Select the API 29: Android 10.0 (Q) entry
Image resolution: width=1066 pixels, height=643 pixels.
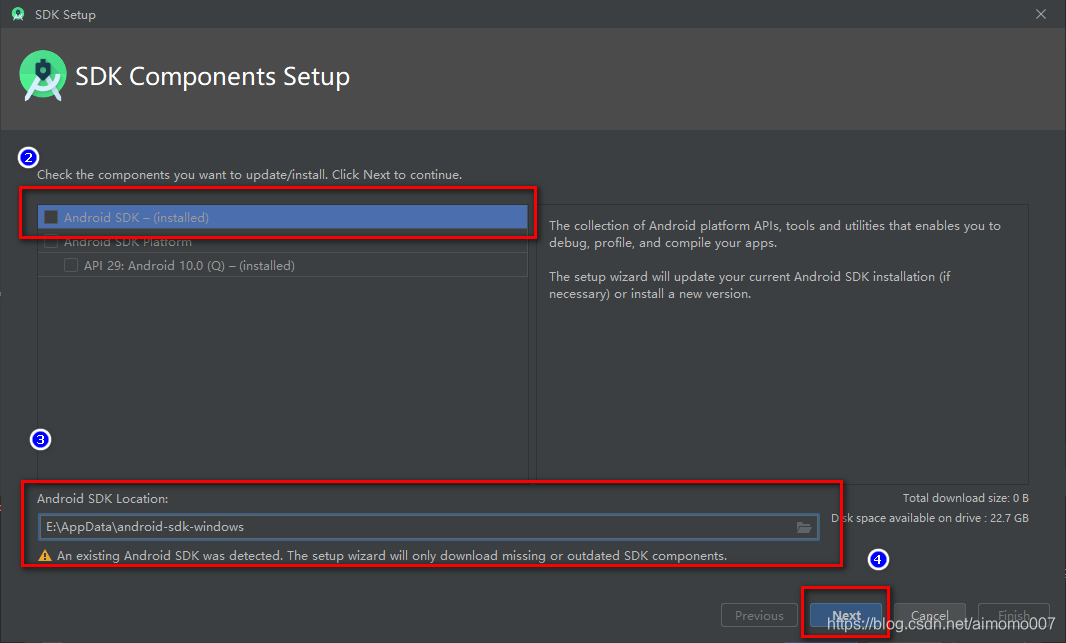coord(189,266)
